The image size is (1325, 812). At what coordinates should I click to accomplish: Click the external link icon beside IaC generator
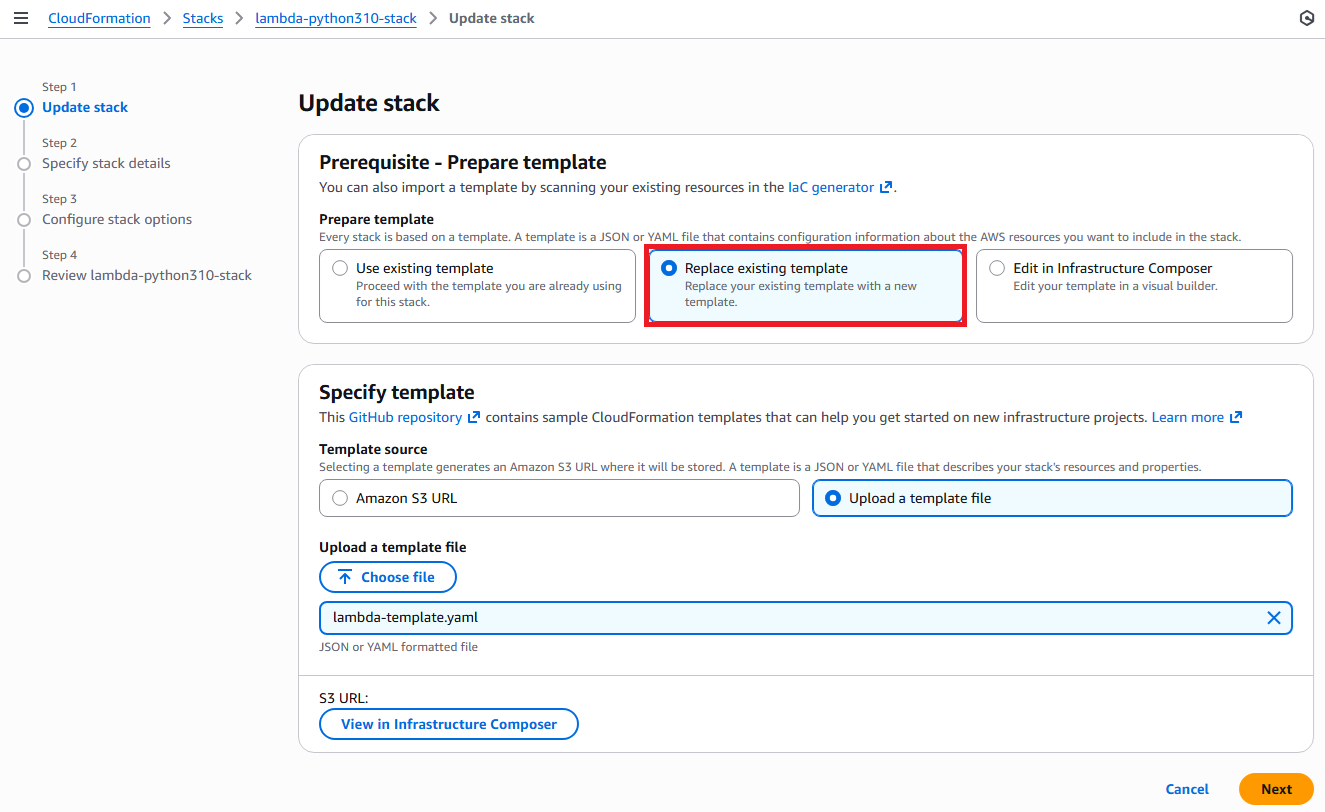tap(885, 187)
